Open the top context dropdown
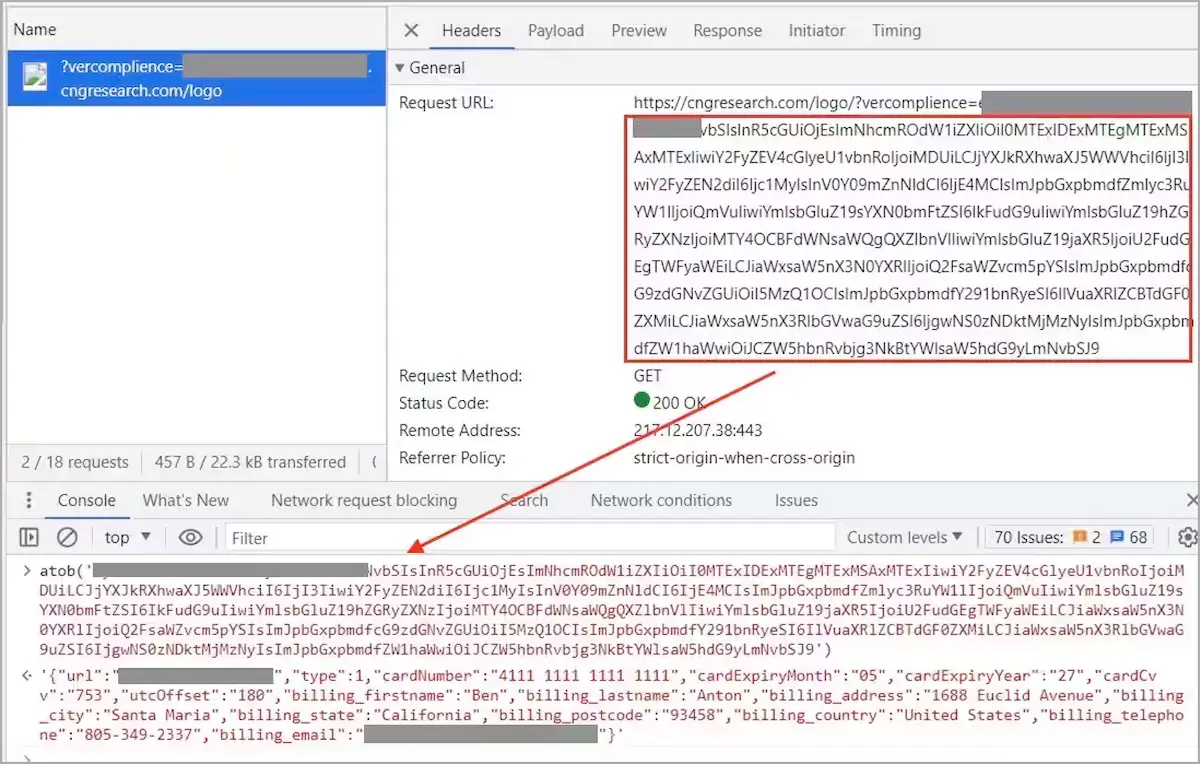The height and width of the screenshot is (764, 1200). (128, 538)
